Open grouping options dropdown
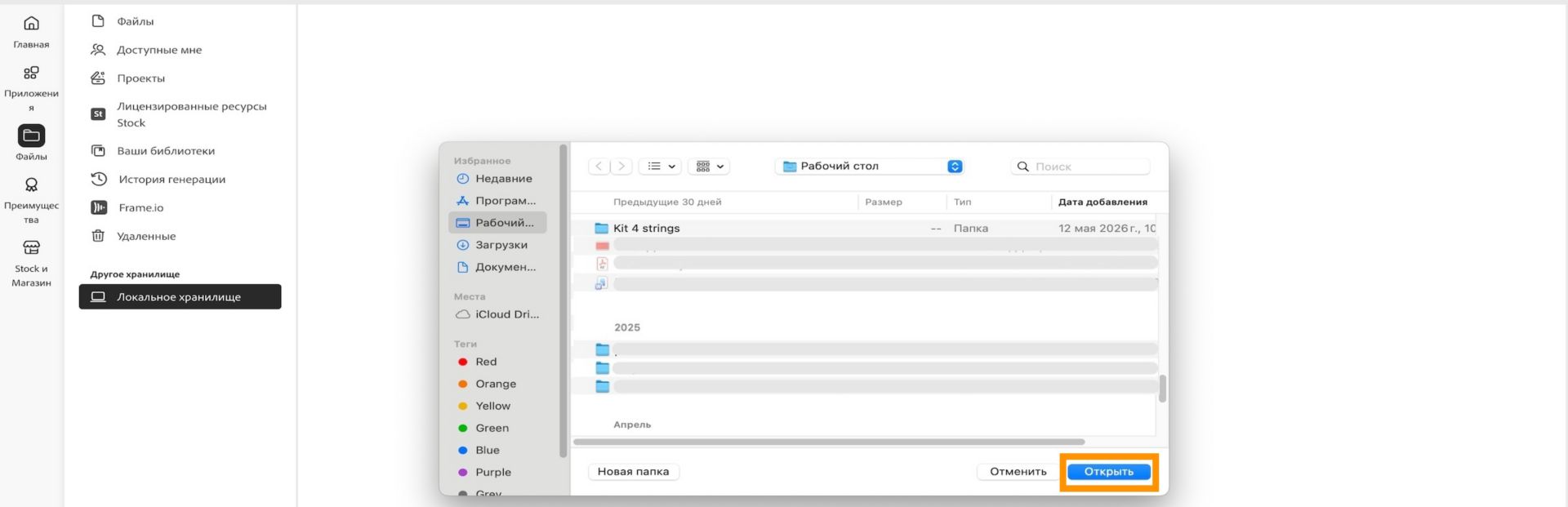This screenshot has height=507, width=1568. point(709,167)
